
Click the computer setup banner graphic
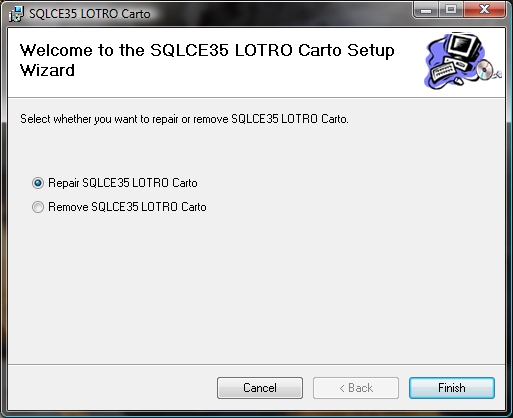[463, 61]
